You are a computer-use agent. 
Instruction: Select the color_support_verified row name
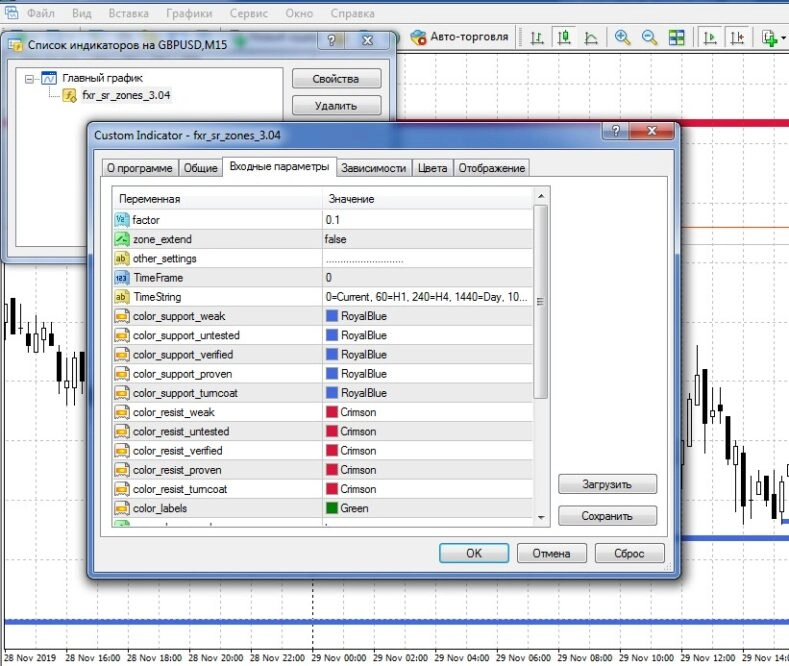pos(183,355)
